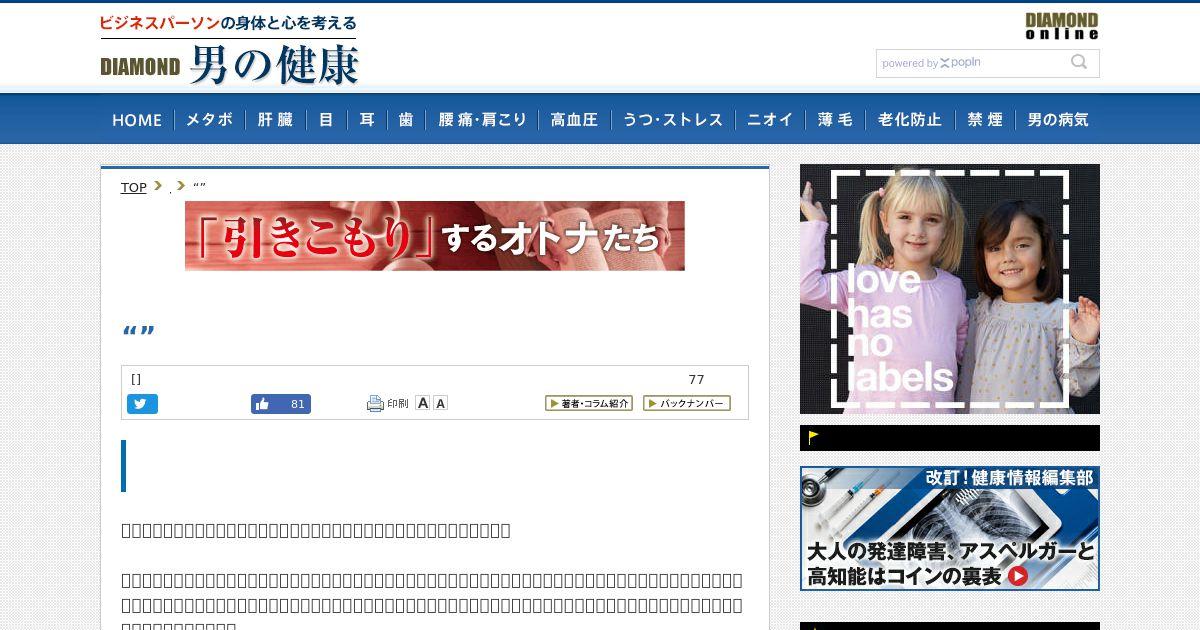Click the Twitter share icon

[x=142, y=404]
